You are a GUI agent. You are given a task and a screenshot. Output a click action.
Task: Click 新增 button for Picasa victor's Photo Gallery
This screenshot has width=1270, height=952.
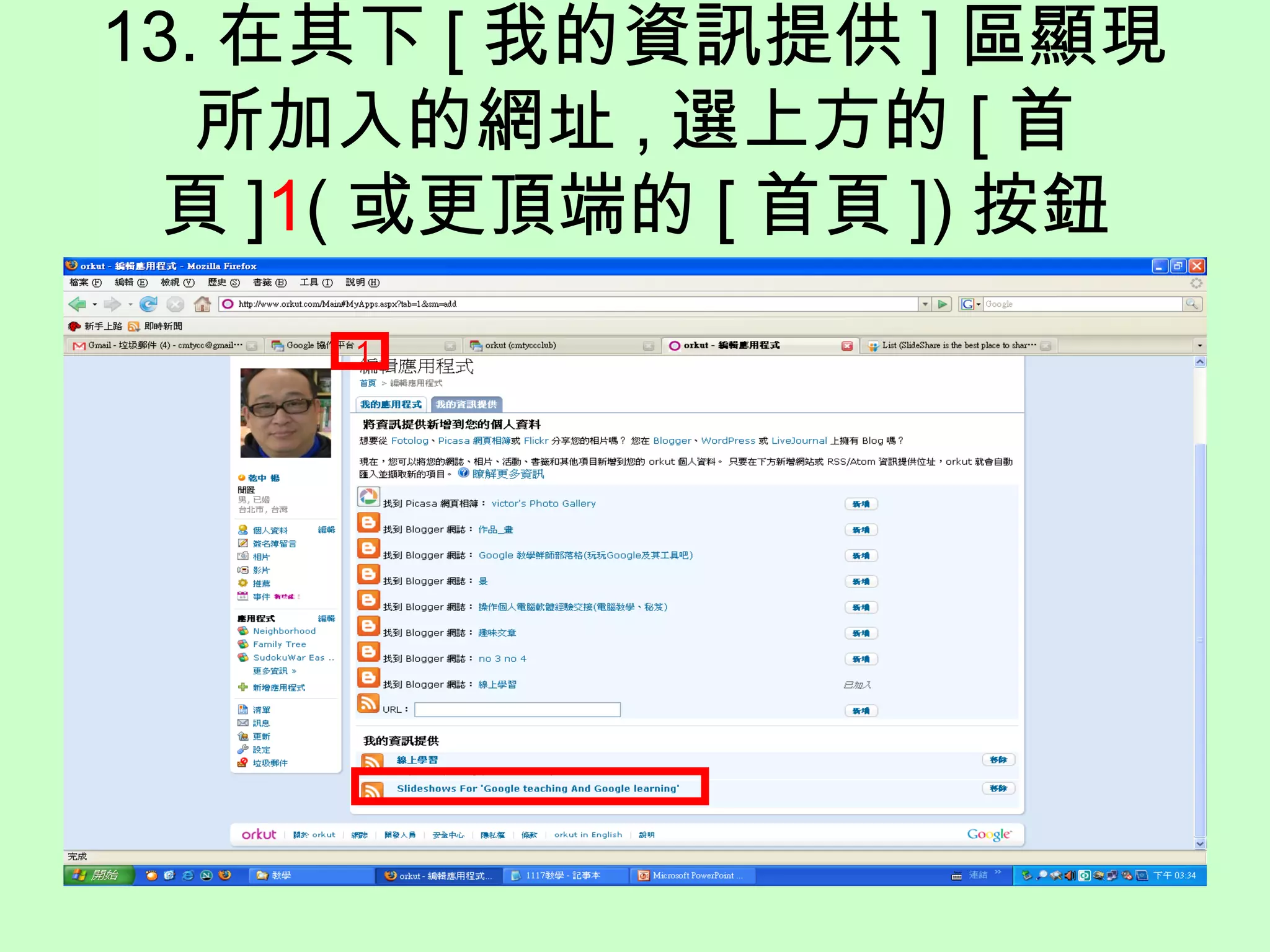pyautogui.click(x=861, y=504)
